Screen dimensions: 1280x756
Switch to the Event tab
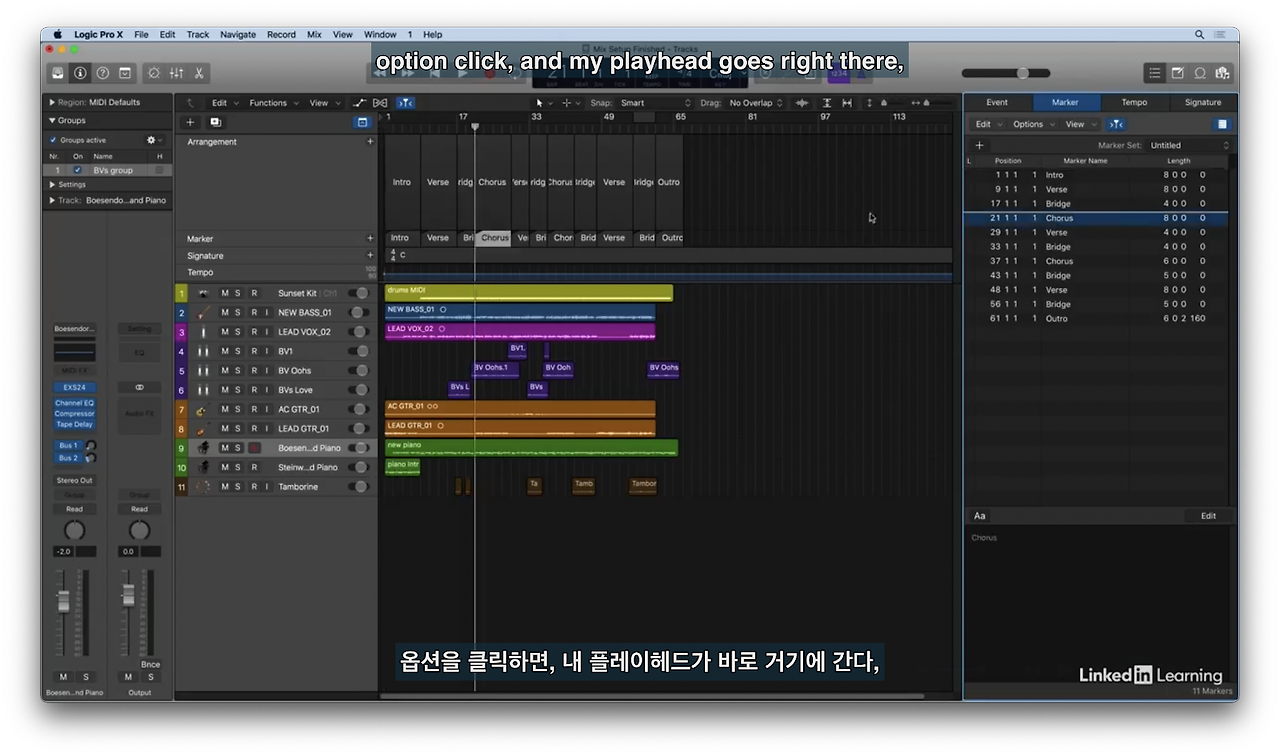pyautogui.click(x=997, y=102)
